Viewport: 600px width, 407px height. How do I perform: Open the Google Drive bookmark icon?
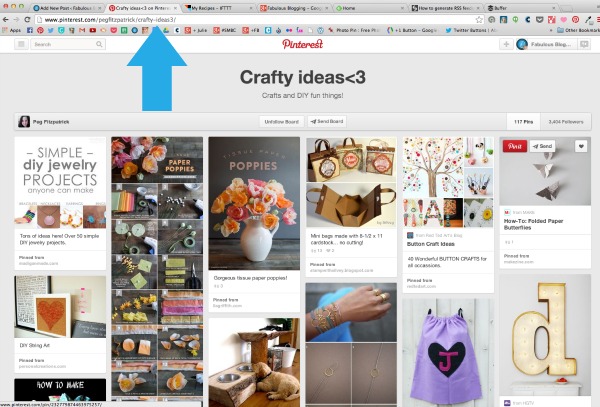[x=166, y=30]
